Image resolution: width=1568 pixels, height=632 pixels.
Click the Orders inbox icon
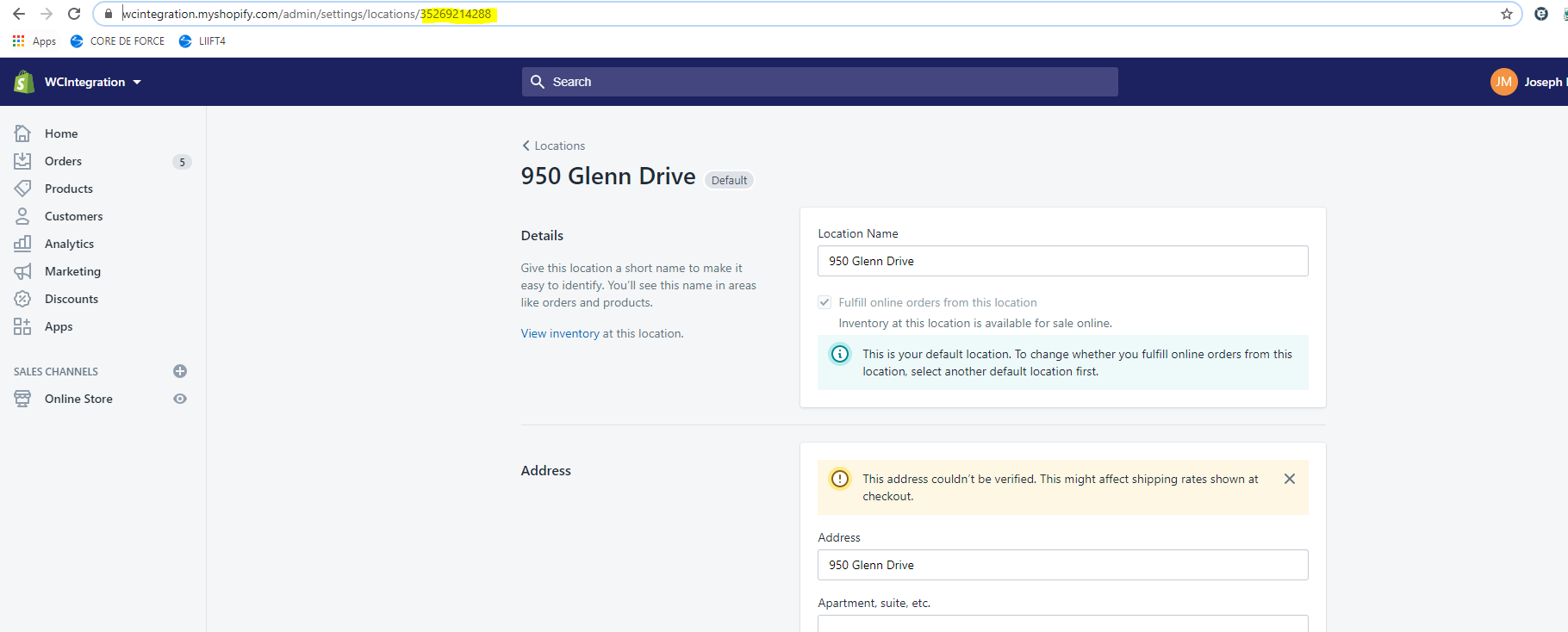tap(22, 161)
